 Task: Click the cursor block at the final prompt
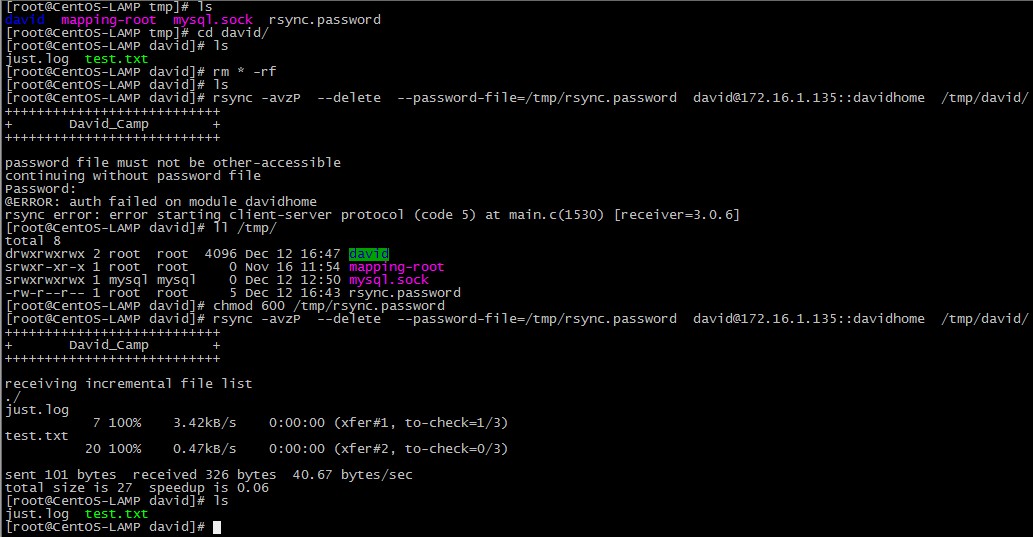point(217,527)
